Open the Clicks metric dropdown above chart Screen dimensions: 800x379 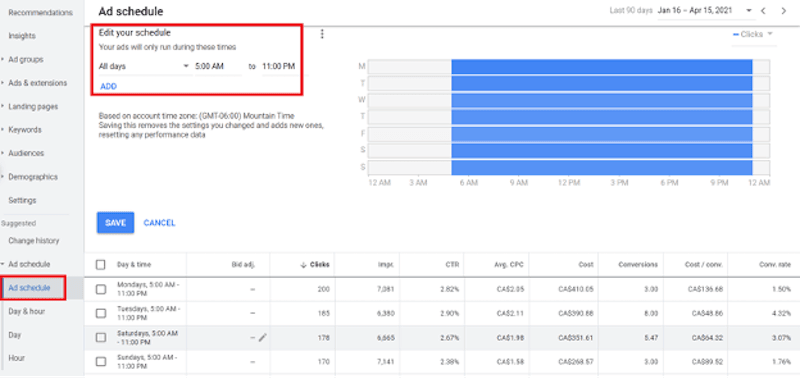click(x=754, y=35)
